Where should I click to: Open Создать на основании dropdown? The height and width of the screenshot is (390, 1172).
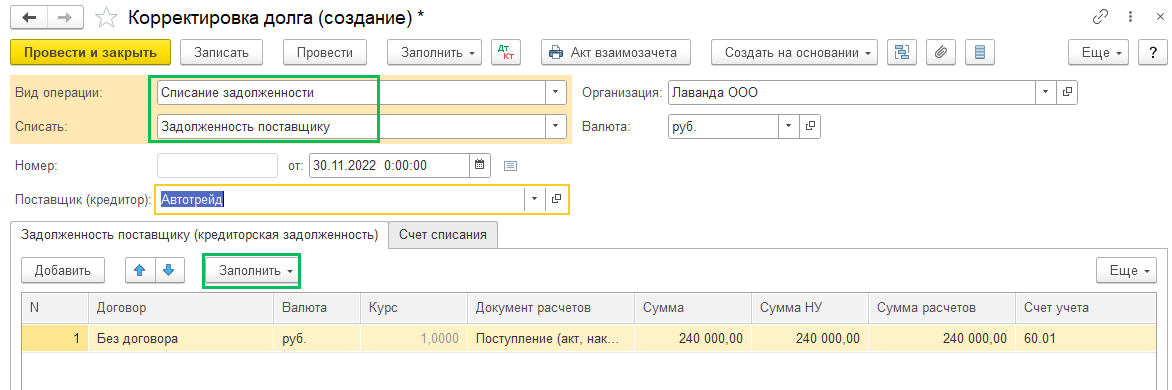tap(795, 52)
